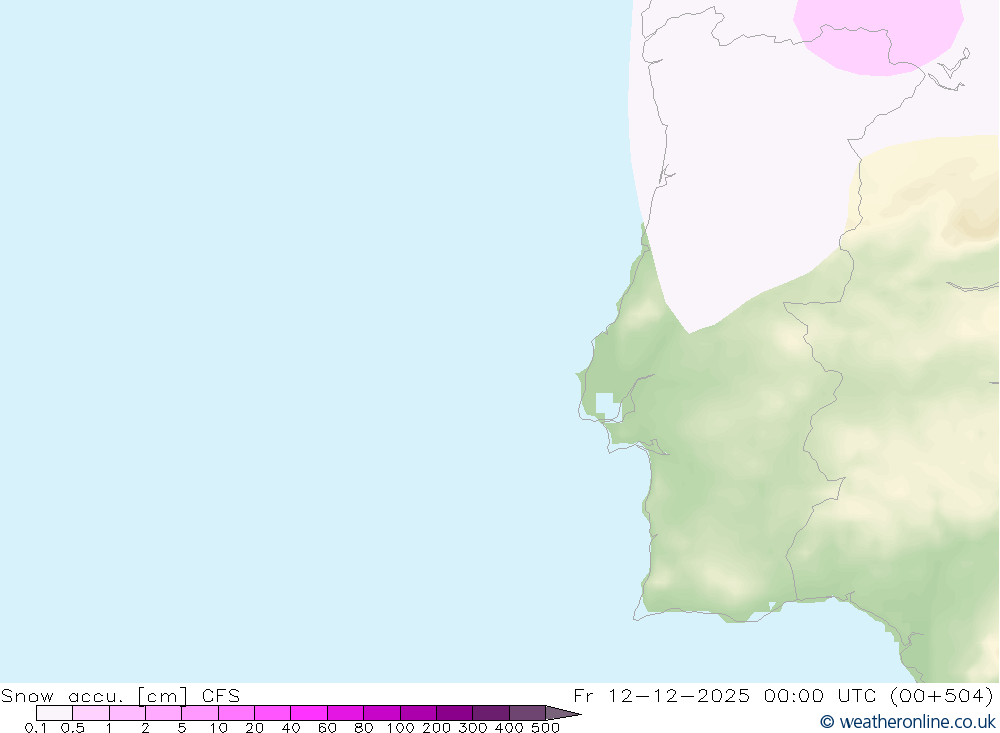This screenshot has width=1000, height=733.
Task: Choose the 2–5 cm legend swatch
Action: [x=163, y=713]
